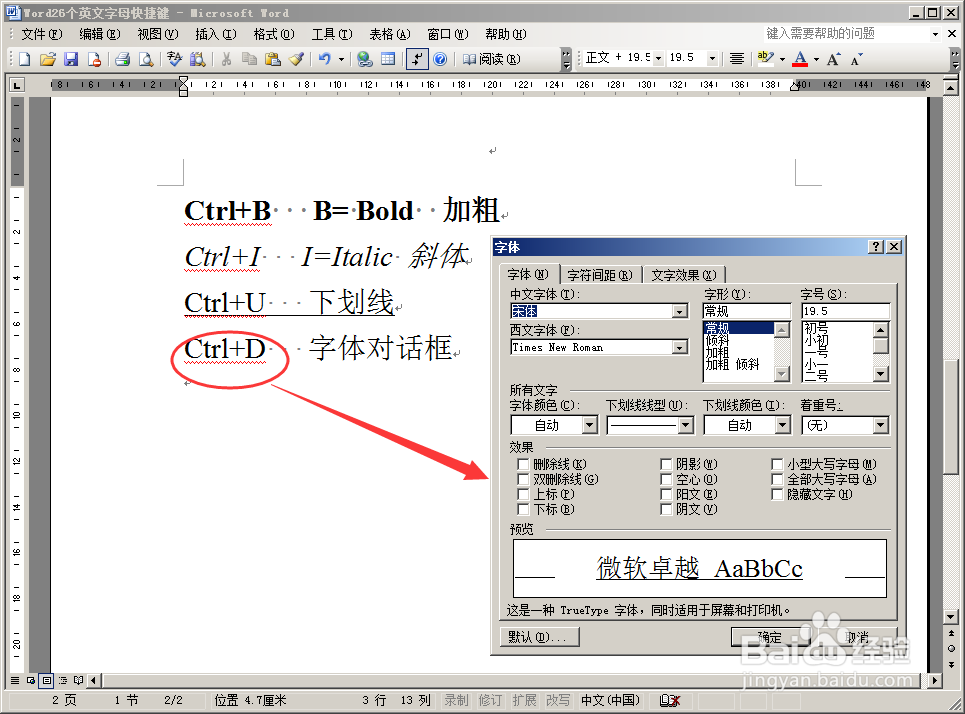This screenshot has height=714, width=965.
Task: Enable the 空心 outline checkbox
Action: click(x=666, y=479)
